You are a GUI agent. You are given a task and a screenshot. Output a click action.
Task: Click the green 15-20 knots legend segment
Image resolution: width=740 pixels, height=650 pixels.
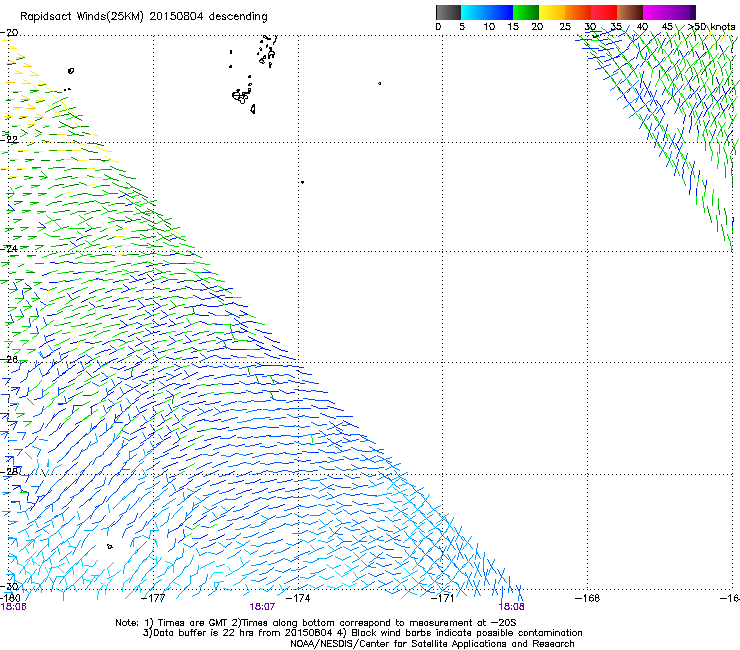click(x=526, y=12)
